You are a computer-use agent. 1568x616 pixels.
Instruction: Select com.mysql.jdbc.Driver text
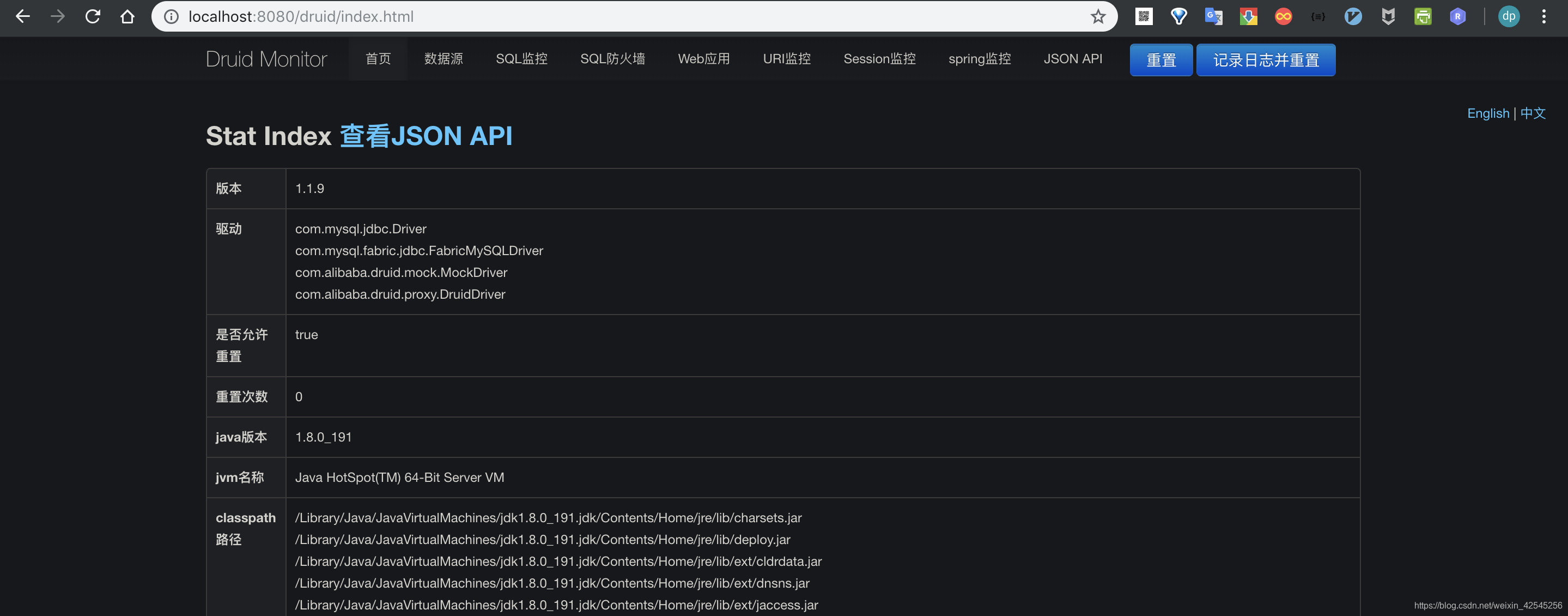360,228
